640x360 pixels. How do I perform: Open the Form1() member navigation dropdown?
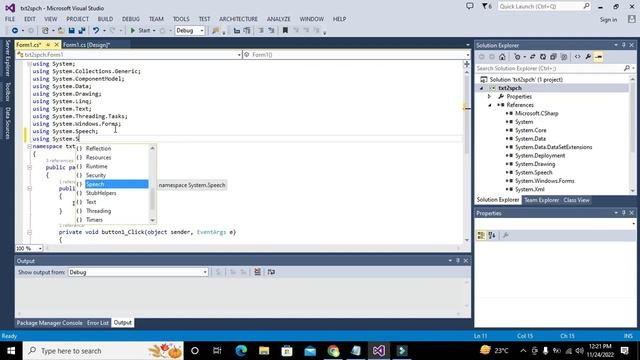pos(356,55)
